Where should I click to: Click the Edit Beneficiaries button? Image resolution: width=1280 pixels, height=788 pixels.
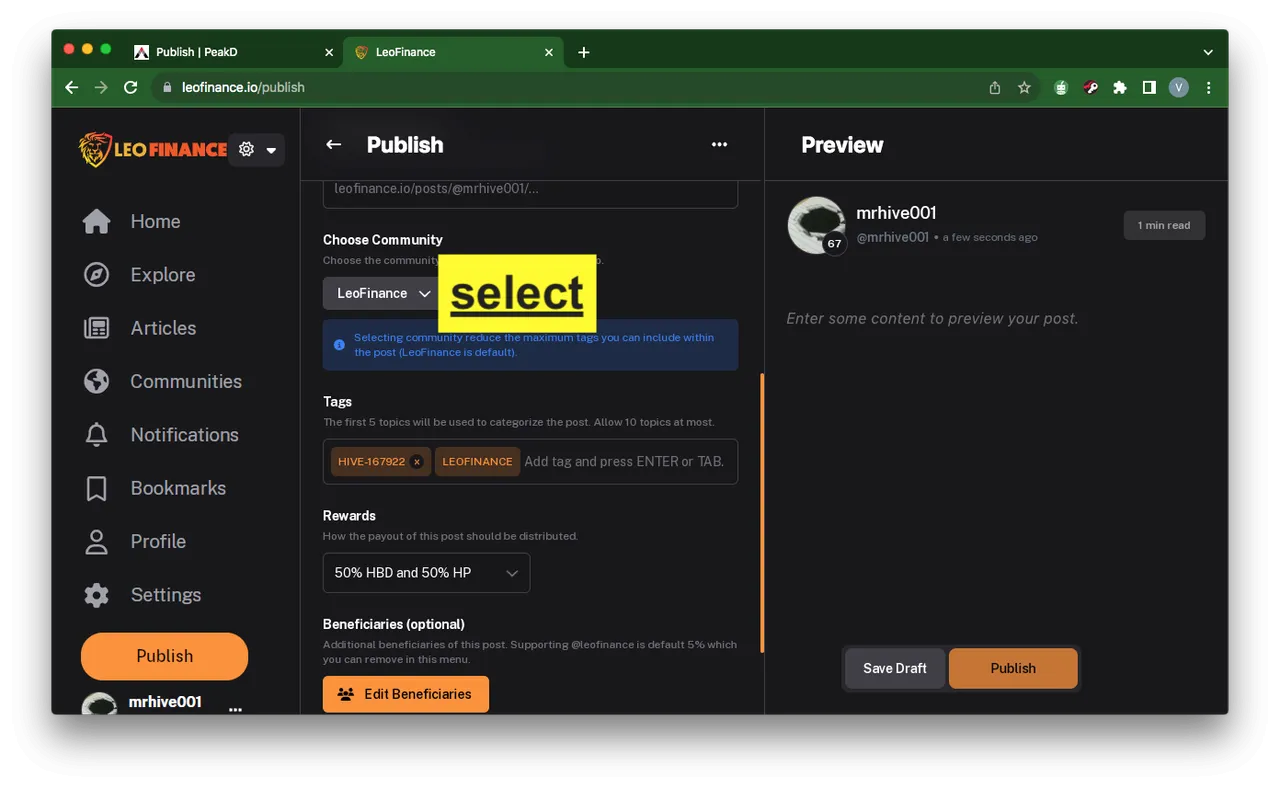pos(406,694)
